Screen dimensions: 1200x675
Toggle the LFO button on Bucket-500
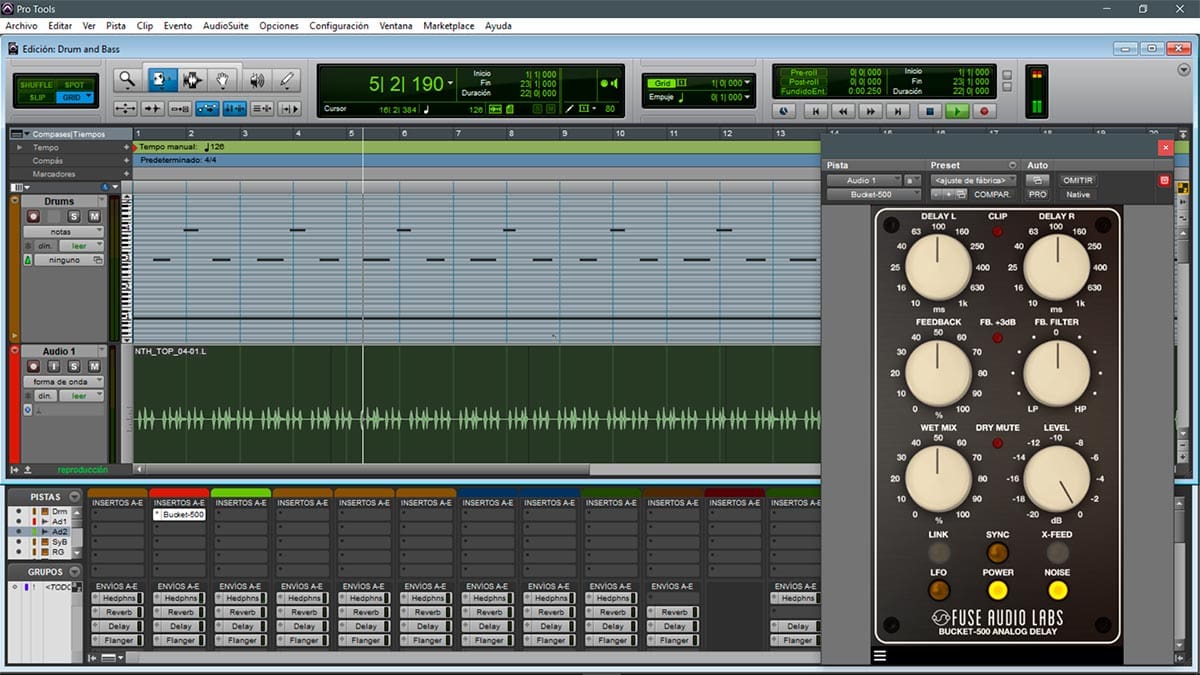click(x=938, y=590)
